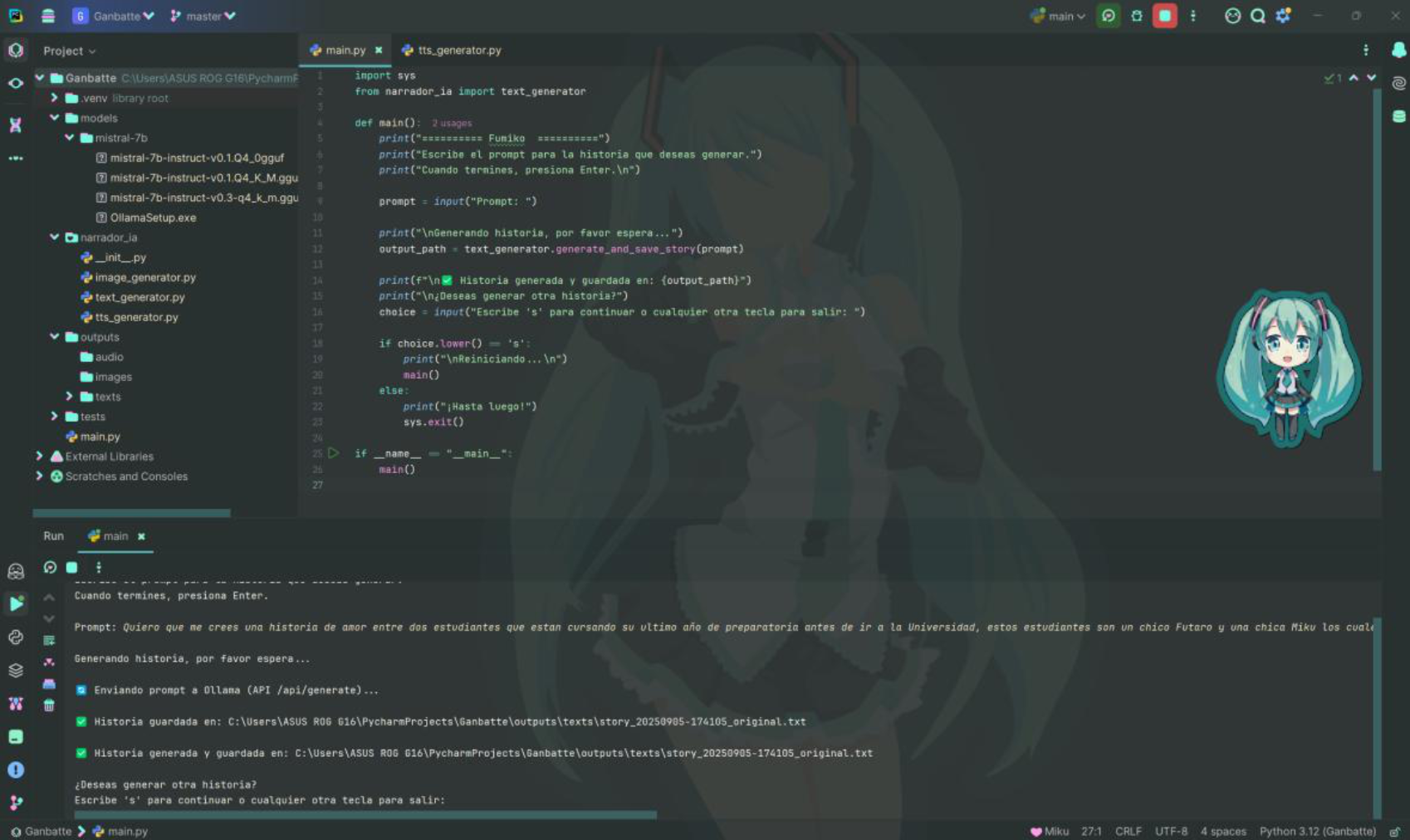Close the main.py editor tab
Screen dimensions: 1410x840
[379, 51]
